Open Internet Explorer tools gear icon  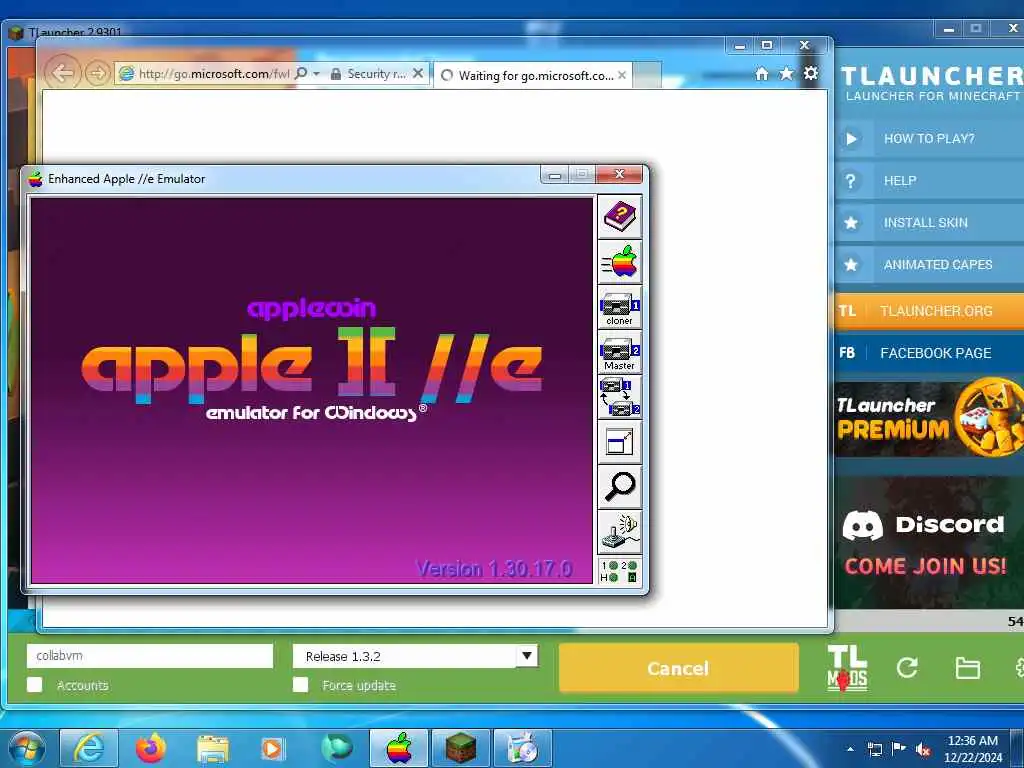coord(810,74)
